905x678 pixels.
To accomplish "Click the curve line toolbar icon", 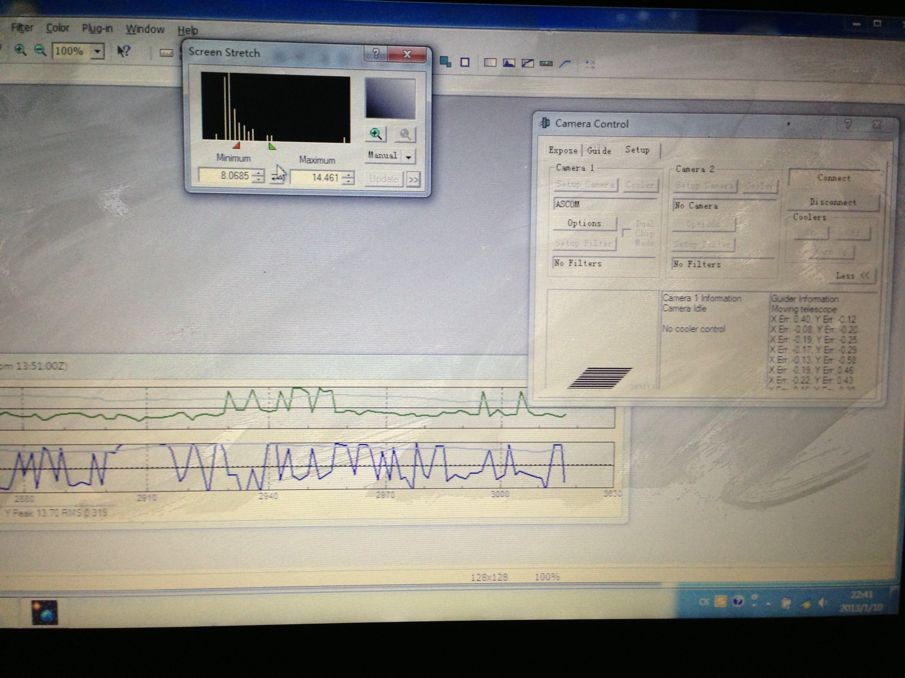I will coord(565,63).
